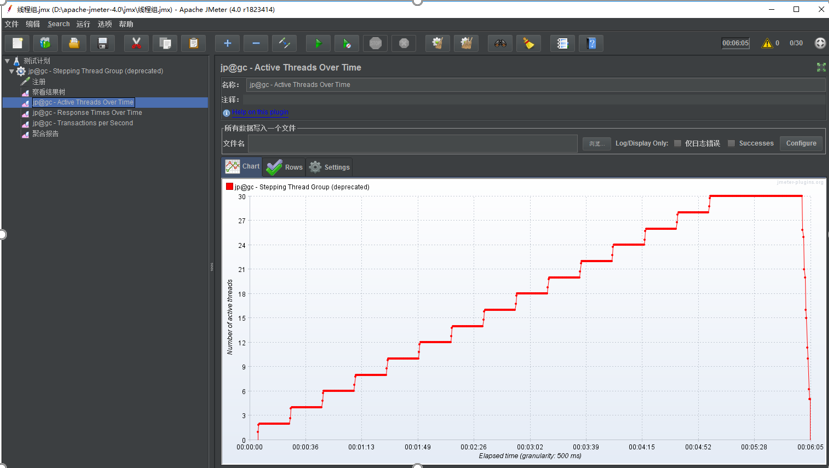Click the 文件名 filename input field
The height and width of the screenshot is (468, 829).
[x=413, y=143]
